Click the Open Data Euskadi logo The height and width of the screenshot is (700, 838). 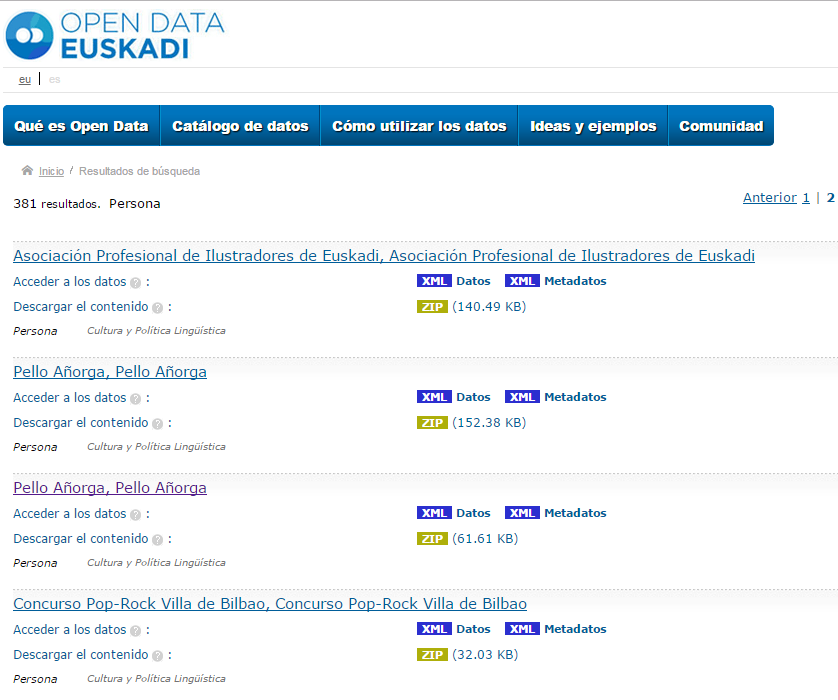[114, 36]
